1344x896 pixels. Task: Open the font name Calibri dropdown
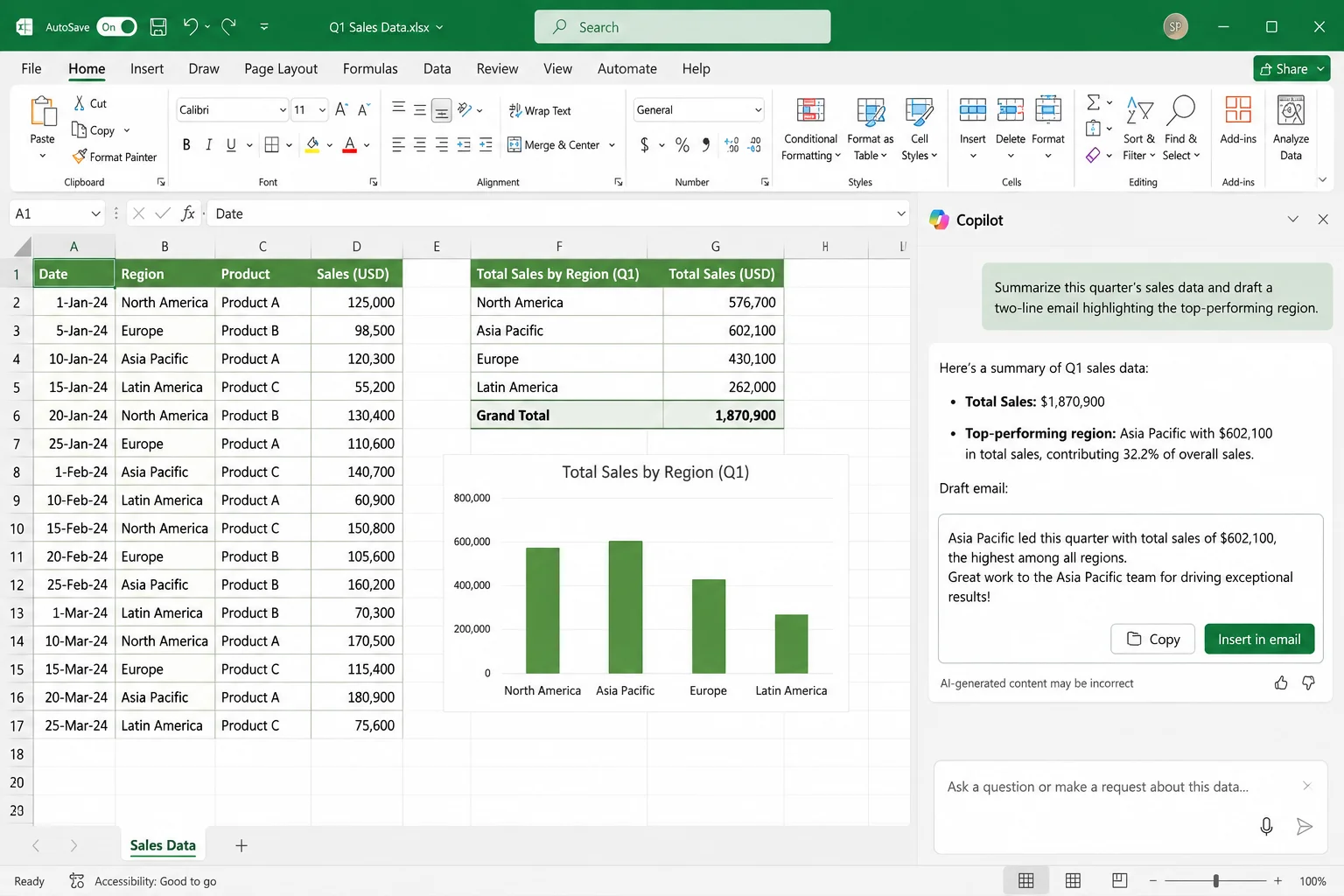pos(283,110)
